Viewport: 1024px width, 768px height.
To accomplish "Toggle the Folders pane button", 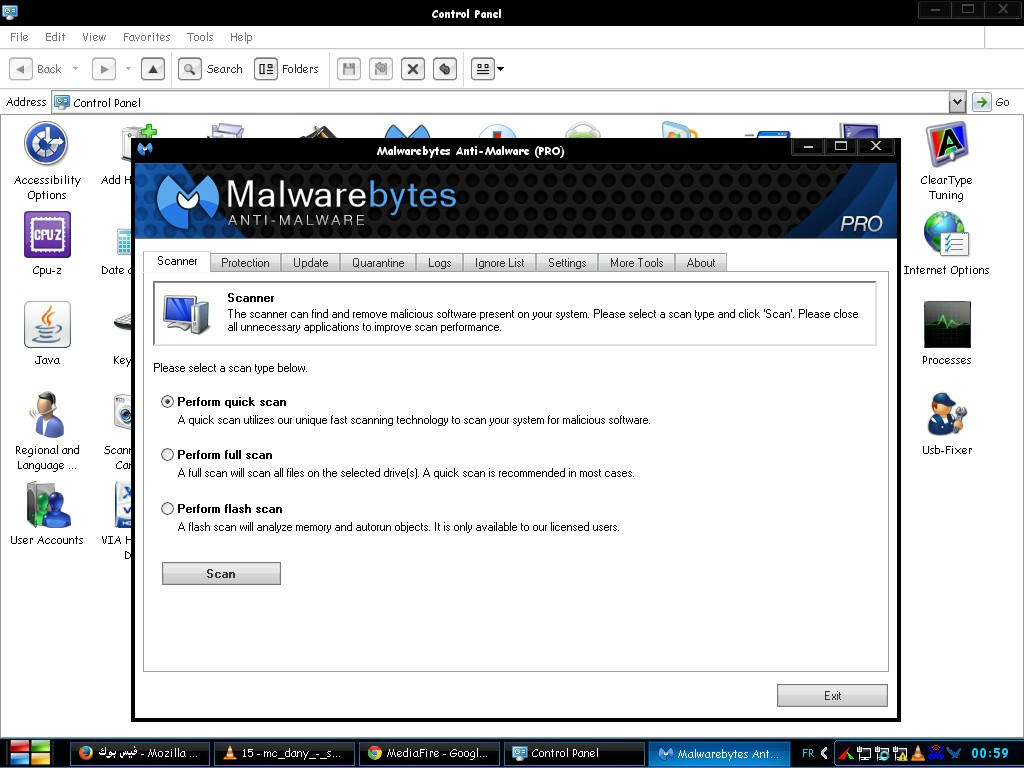I will pyautogui.click(x=287, y=69).
